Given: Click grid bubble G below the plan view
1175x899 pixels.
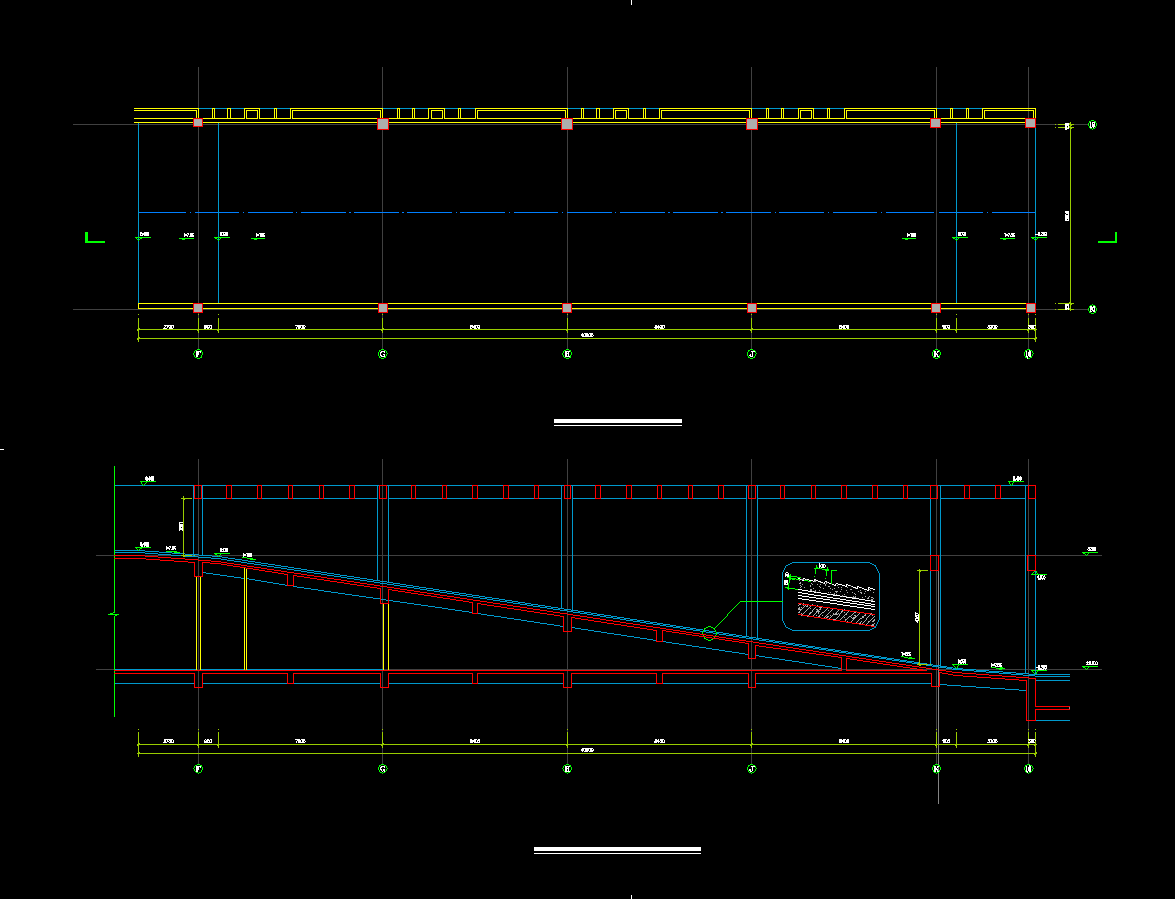Looking at the screenshot, I should (x=382, y=354).
